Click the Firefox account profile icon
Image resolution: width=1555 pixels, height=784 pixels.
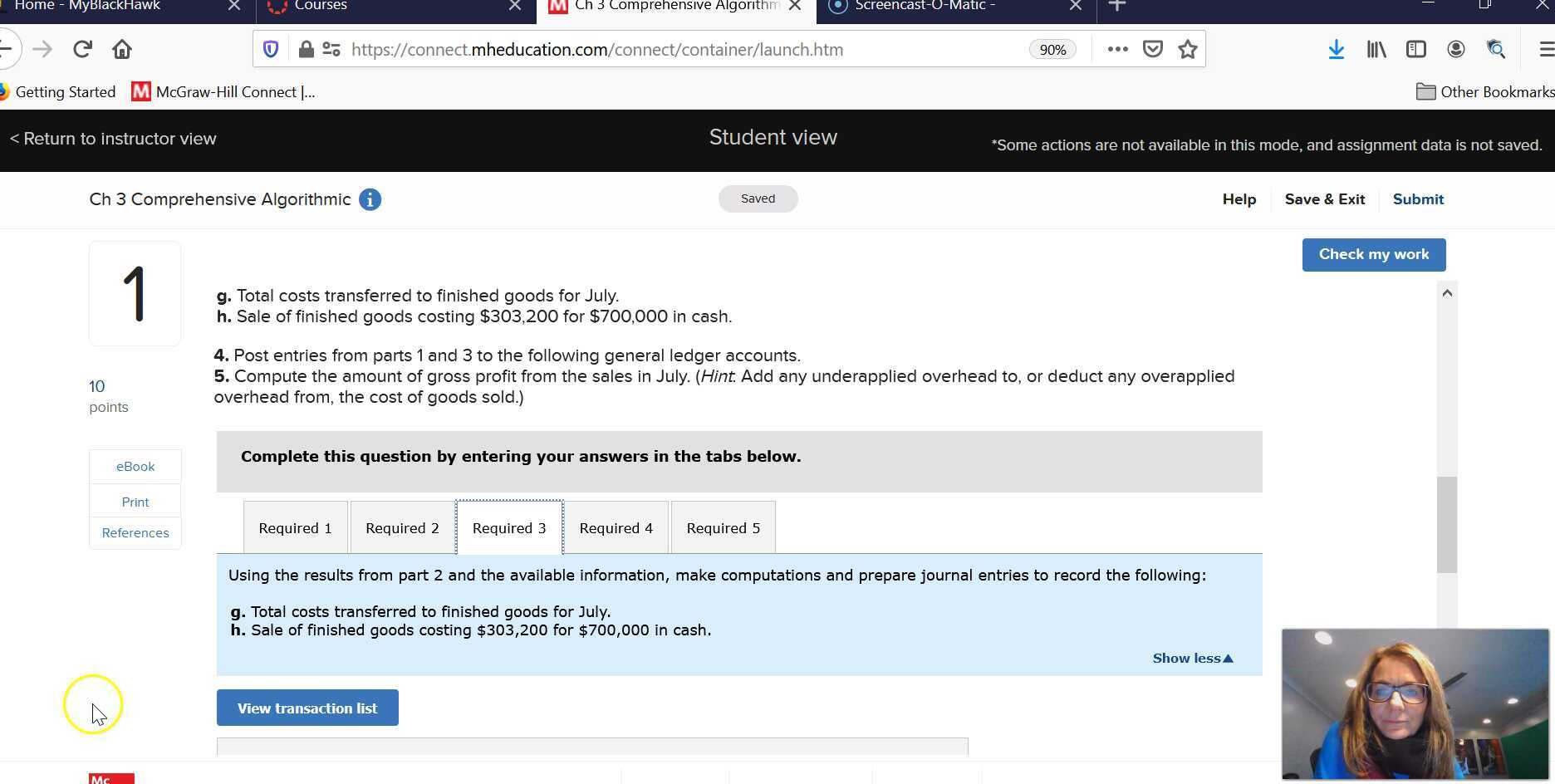[1455, 49]
